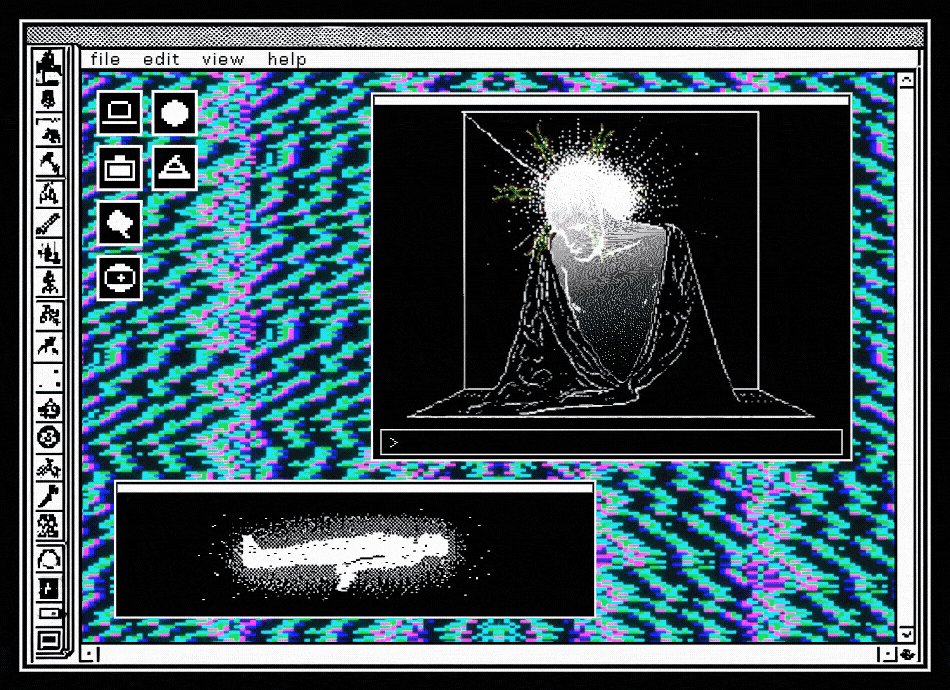The height and width of the screenshot is (690, 950).
Task: Select the black square tool with white mark
Action: 48,588
